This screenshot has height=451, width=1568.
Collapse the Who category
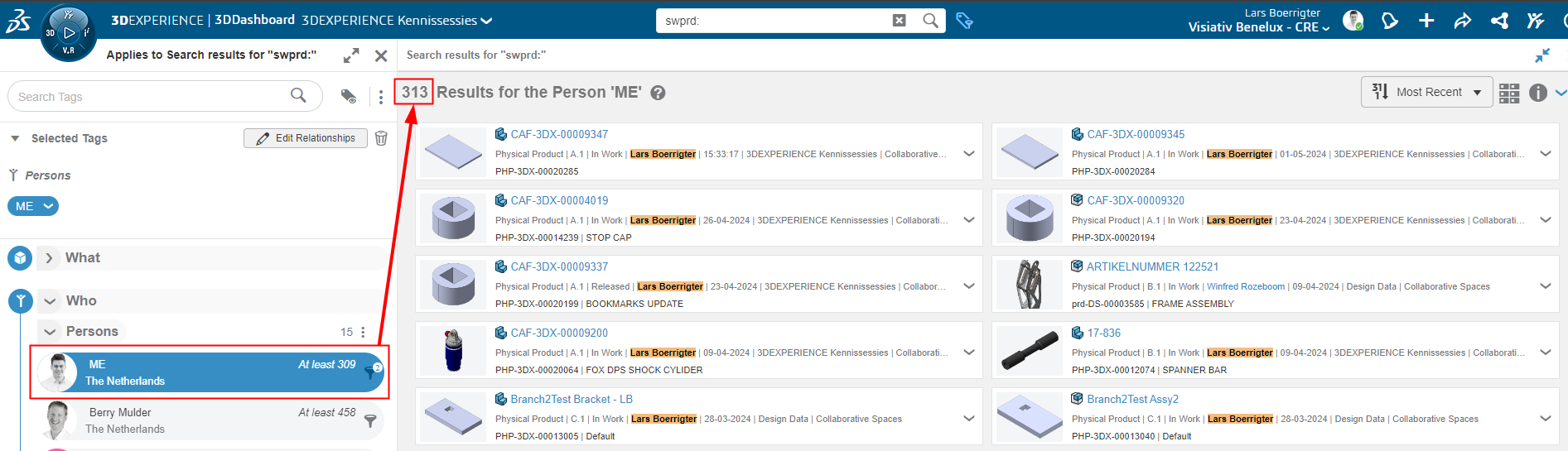point(50,301)
